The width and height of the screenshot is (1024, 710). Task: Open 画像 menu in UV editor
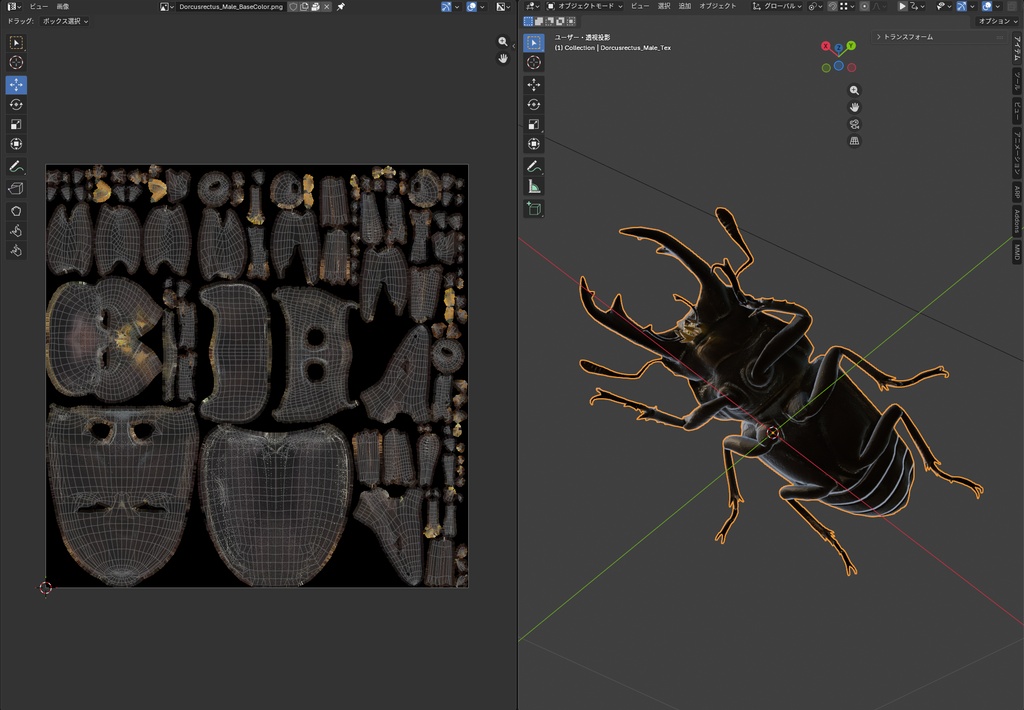pyautogui.click(x=63, y=7)
